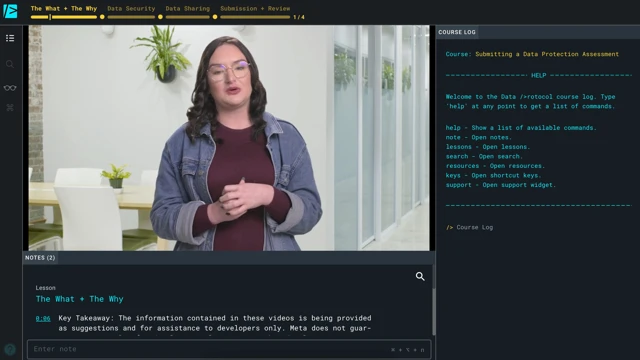Viewport: 640px width, 360px height.
Task: Select the NOTES (2) panel tab
Action: tap(40, 258)
